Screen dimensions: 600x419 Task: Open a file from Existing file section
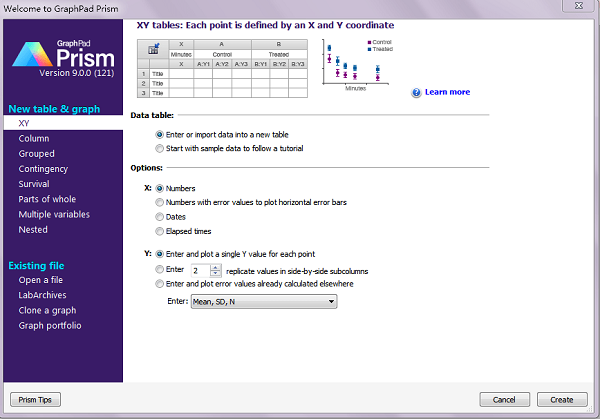pos(41,280)
